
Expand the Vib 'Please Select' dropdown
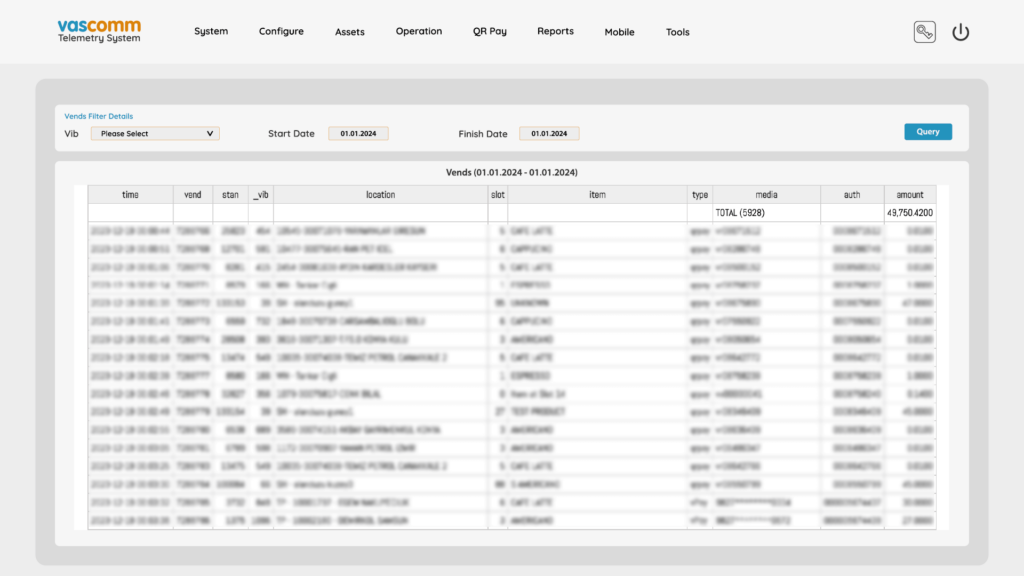click(155, 133)
